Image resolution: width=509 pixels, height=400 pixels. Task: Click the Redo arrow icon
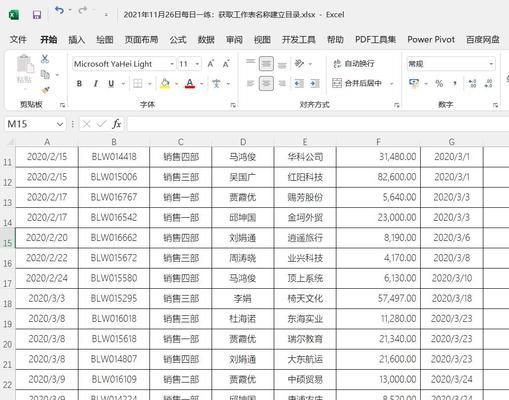point(82,11)
